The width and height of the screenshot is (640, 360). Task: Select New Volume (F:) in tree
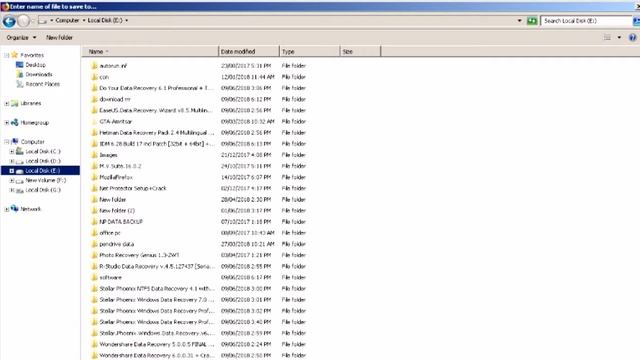click(45, 180)
